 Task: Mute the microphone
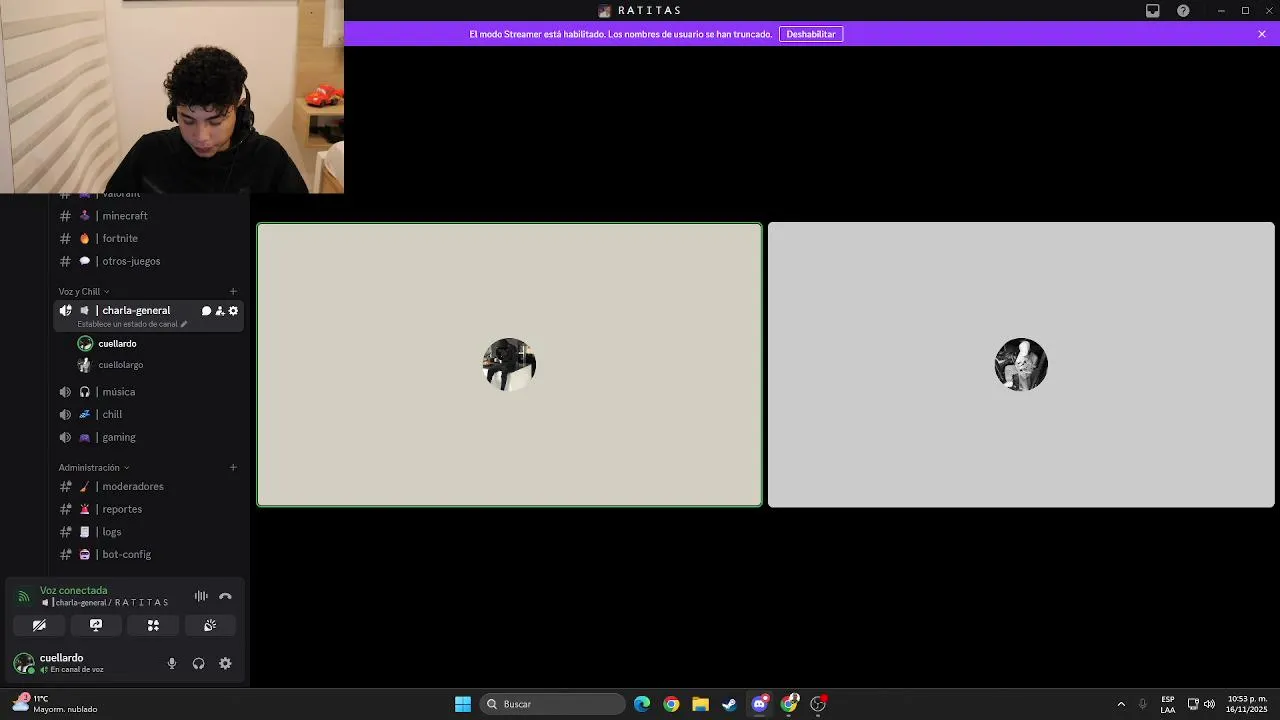point(172,663)
